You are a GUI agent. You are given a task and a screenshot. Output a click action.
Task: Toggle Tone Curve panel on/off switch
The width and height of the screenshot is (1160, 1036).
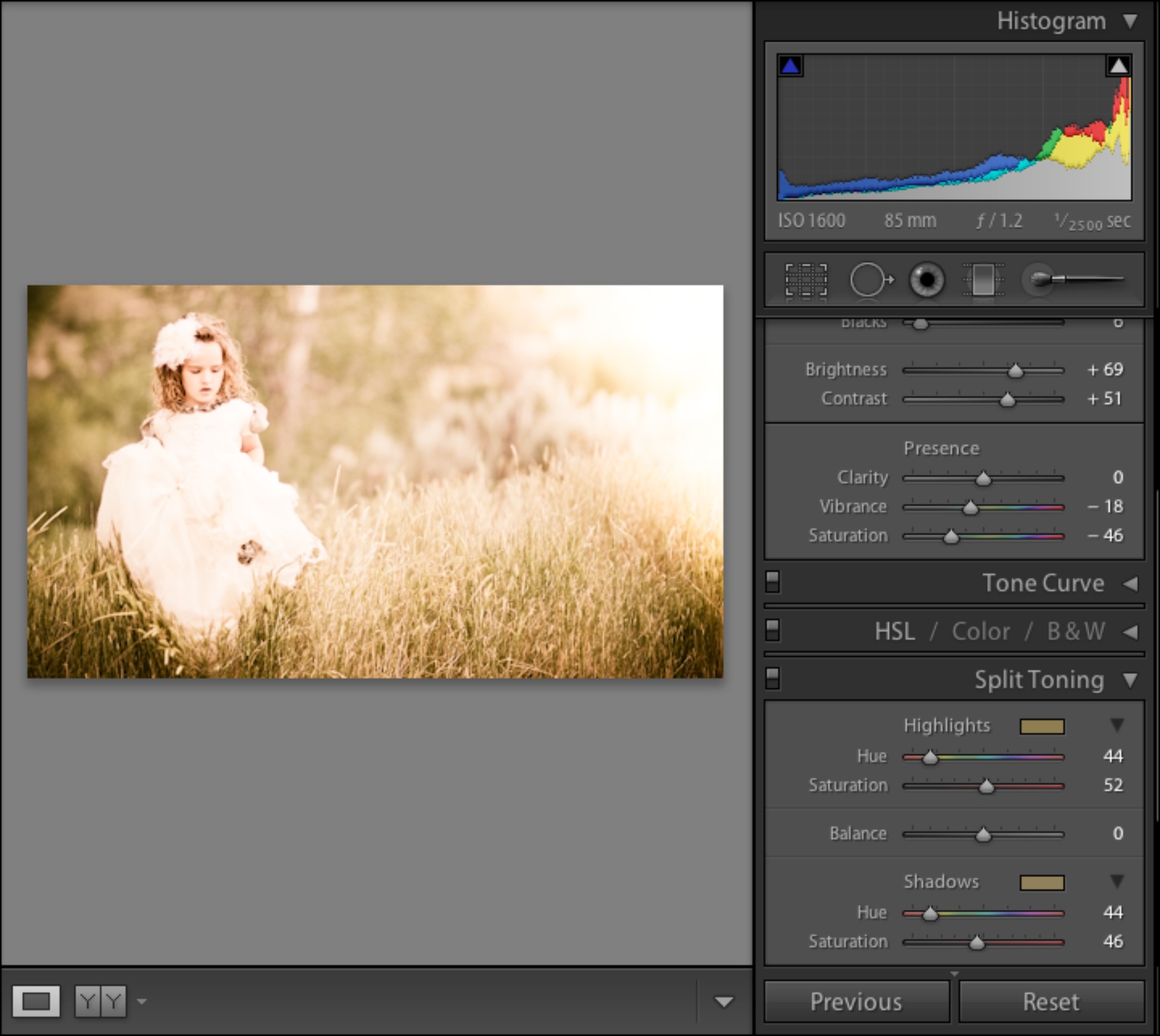(772, 582)
